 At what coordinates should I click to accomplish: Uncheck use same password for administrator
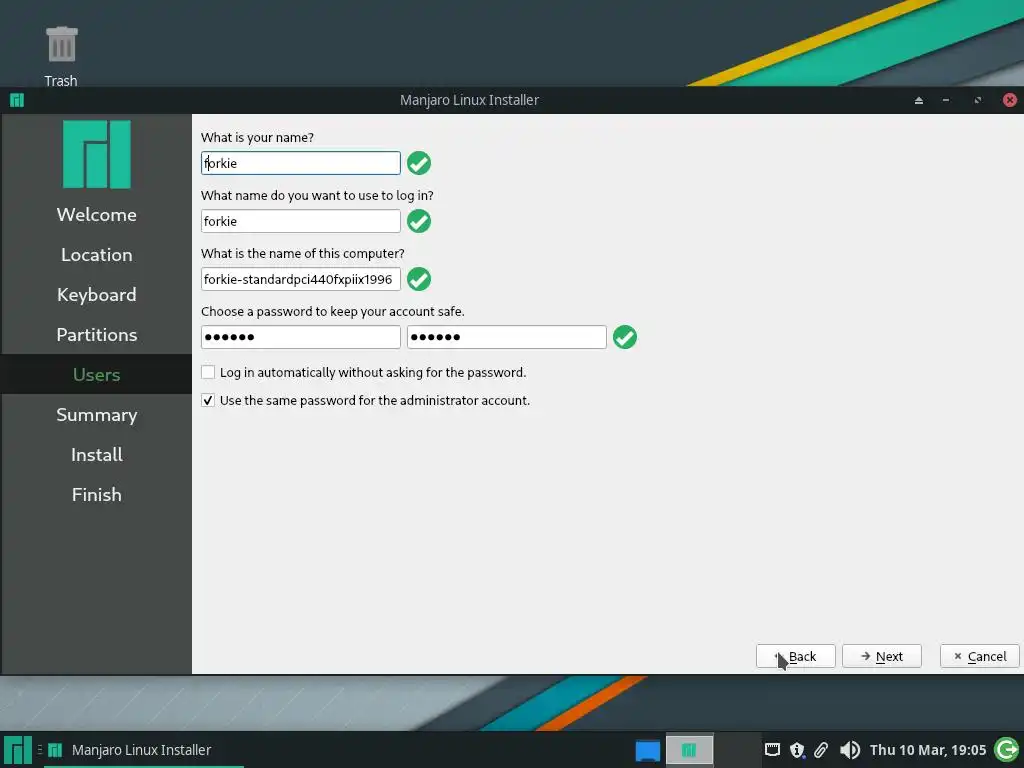[x=208, y=400]
